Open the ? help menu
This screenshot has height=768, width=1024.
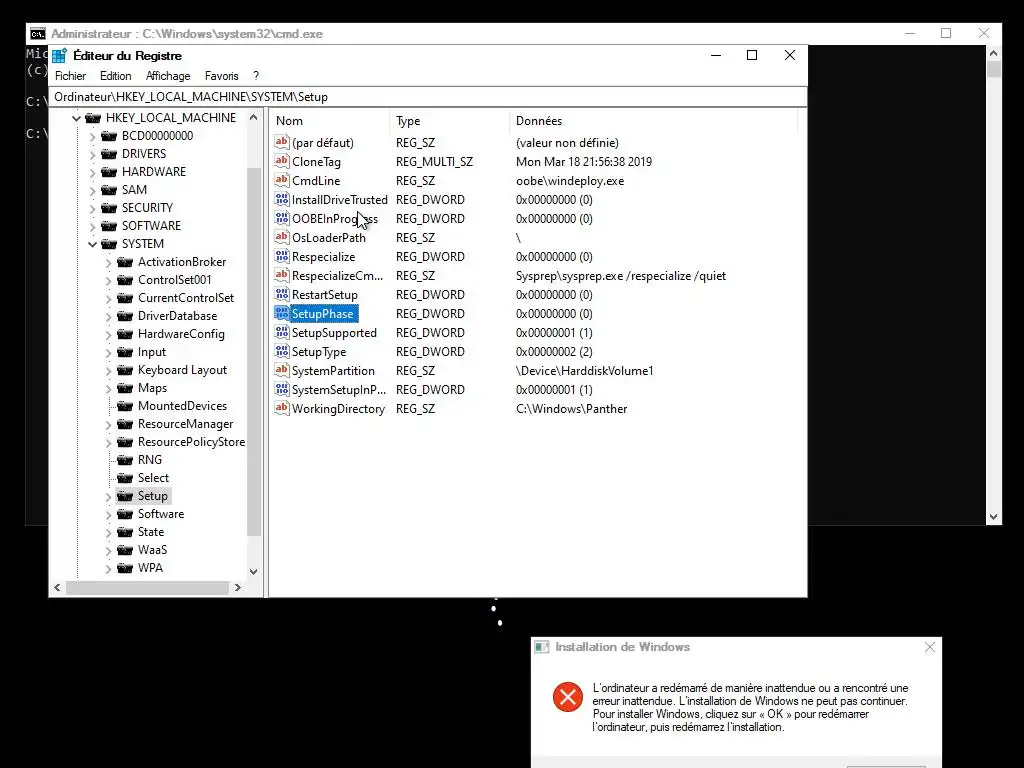coord(256,76)
